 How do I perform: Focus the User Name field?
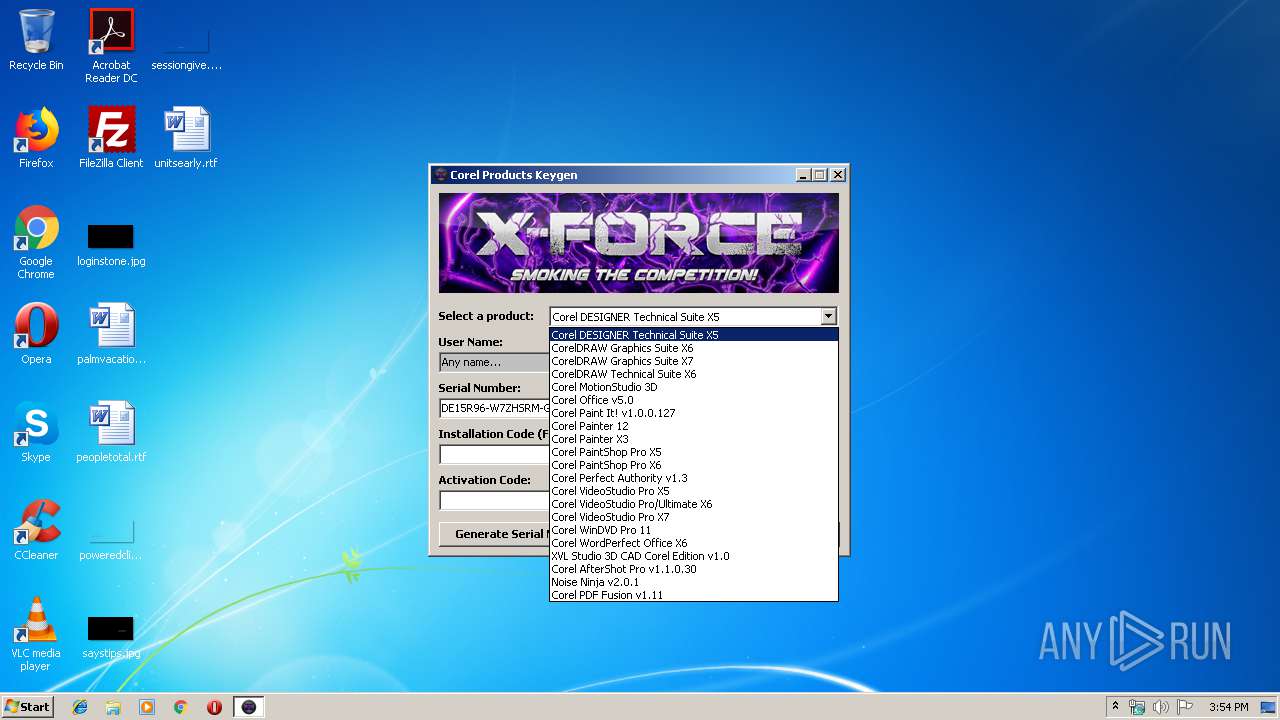click(495, 362)
